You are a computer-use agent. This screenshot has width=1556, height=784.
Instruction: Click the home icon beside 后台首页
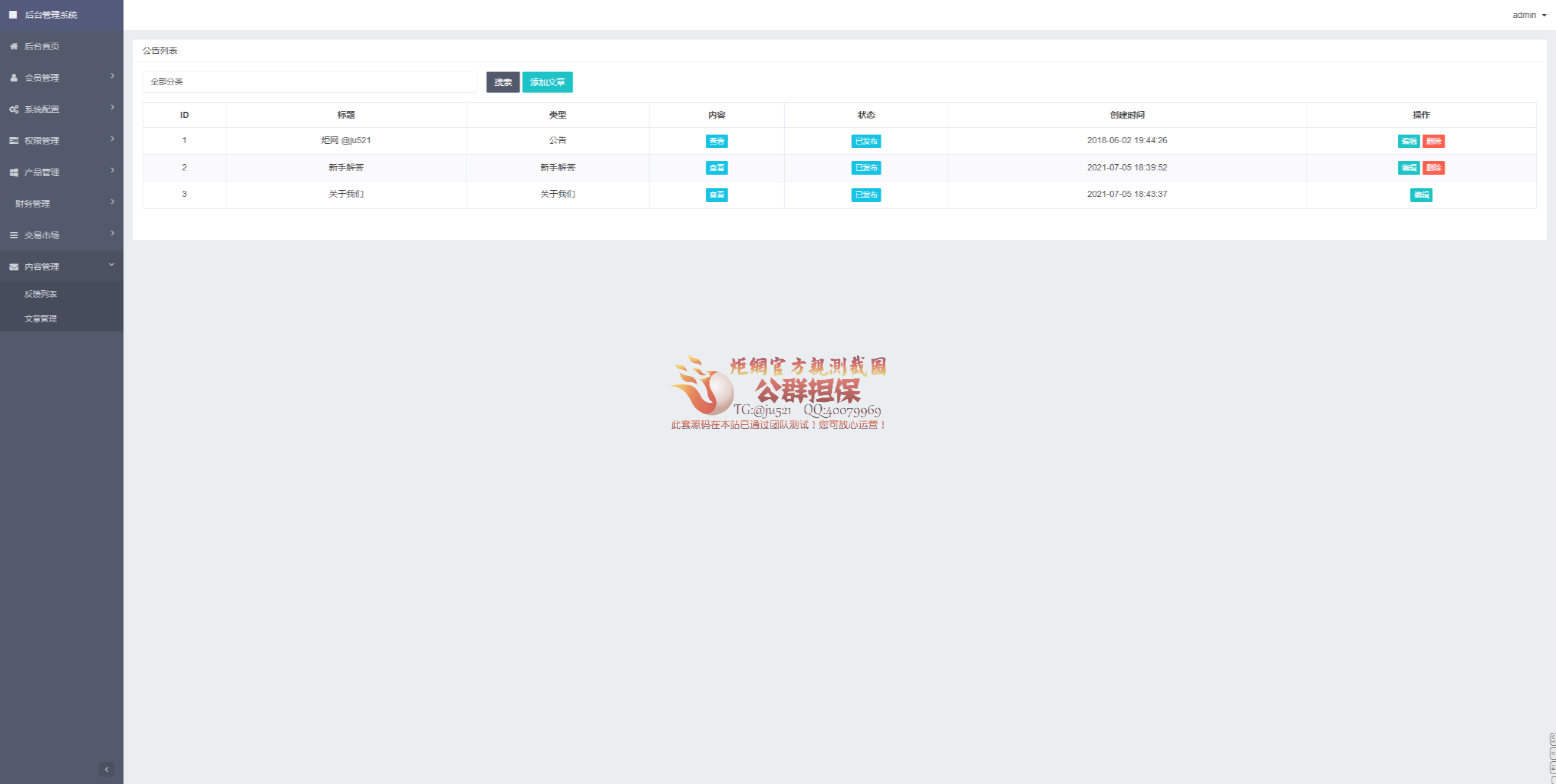click(x=14, y=46)
